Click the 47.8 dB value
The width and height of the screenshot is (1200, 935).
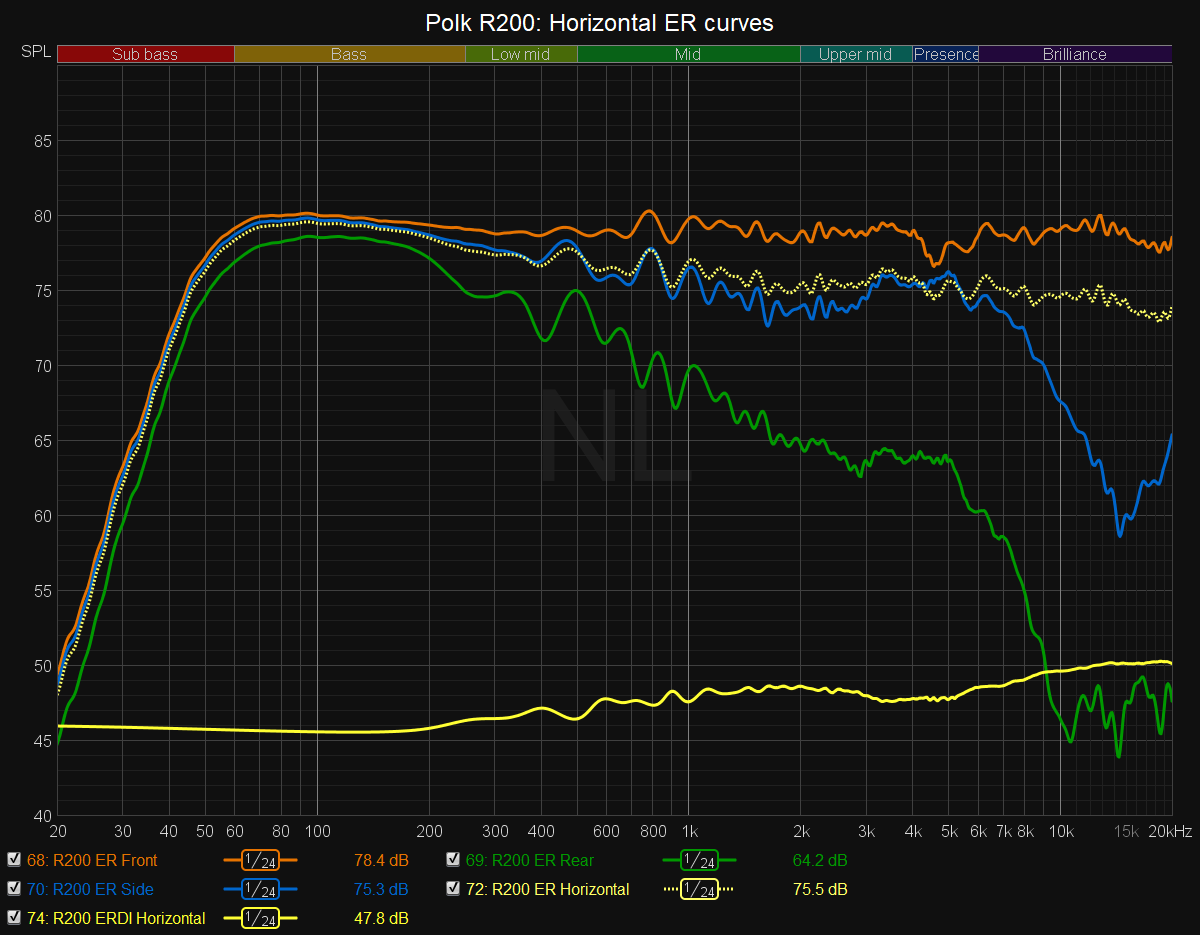381,918
